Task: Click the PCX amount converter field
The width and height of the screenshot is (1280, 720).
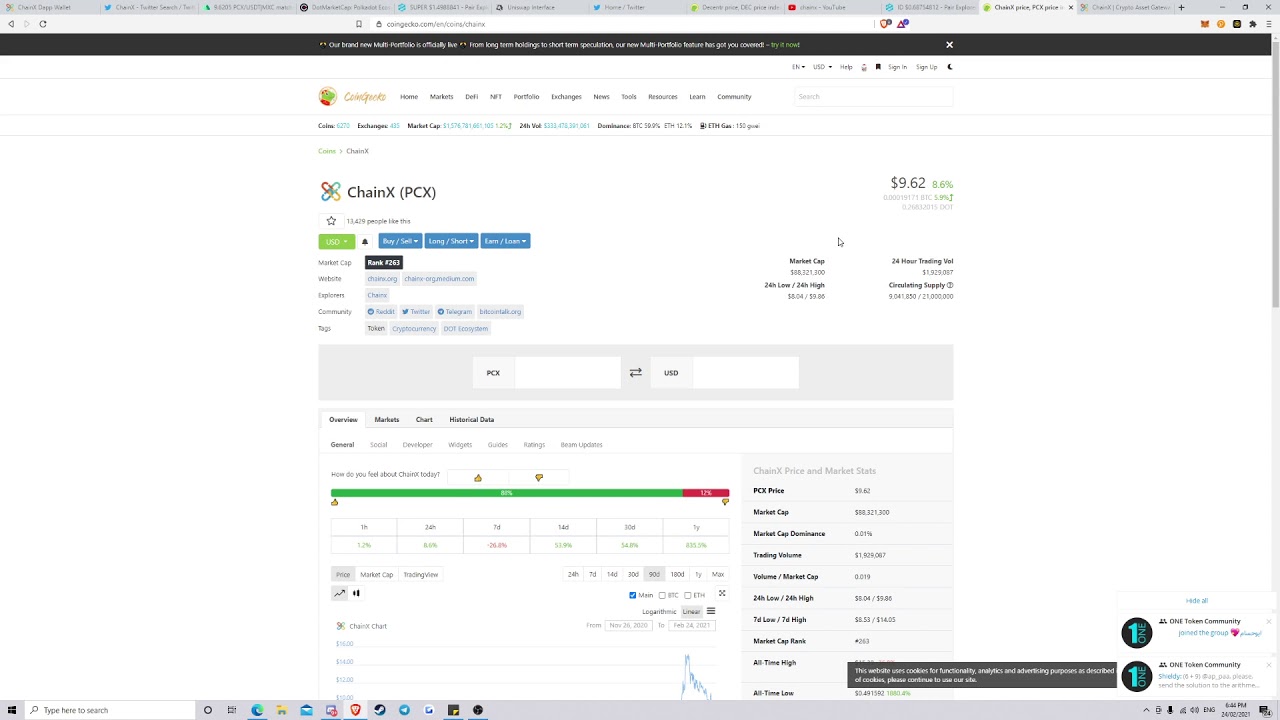Action: coord(567,373)
